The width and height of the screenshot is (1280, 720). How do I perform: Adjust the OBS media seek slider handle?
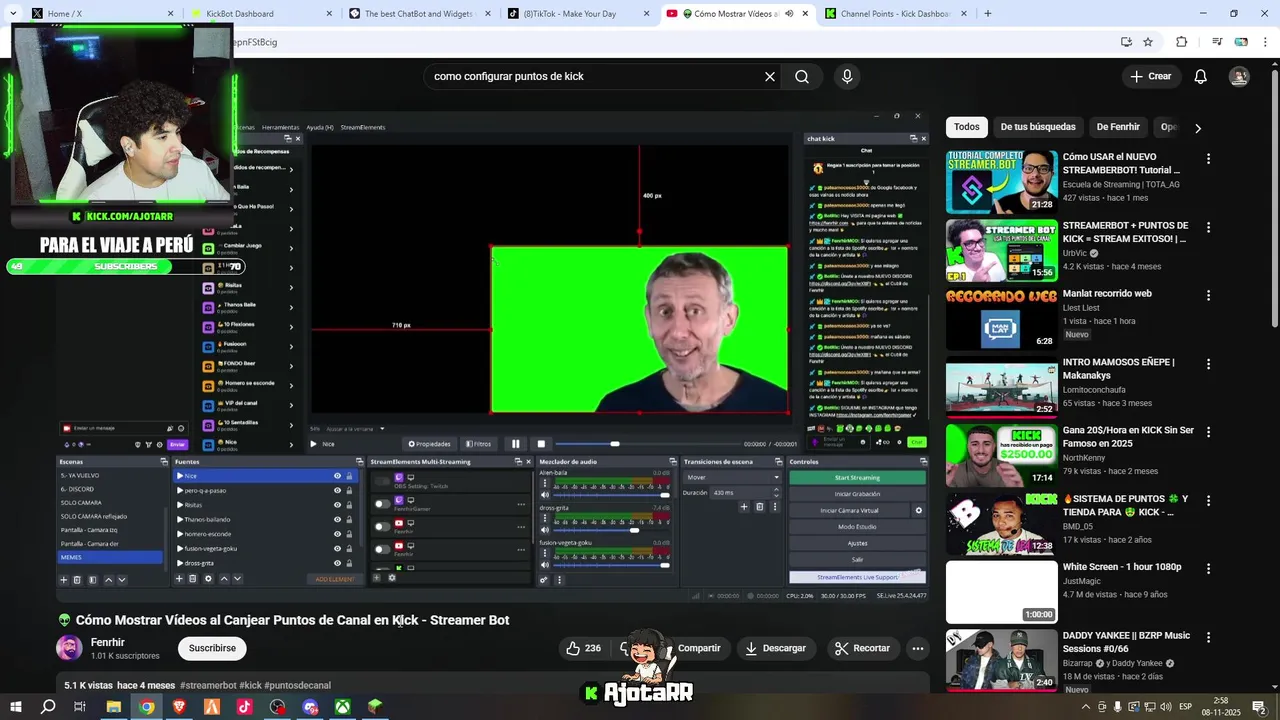click(x=615, y=444)
